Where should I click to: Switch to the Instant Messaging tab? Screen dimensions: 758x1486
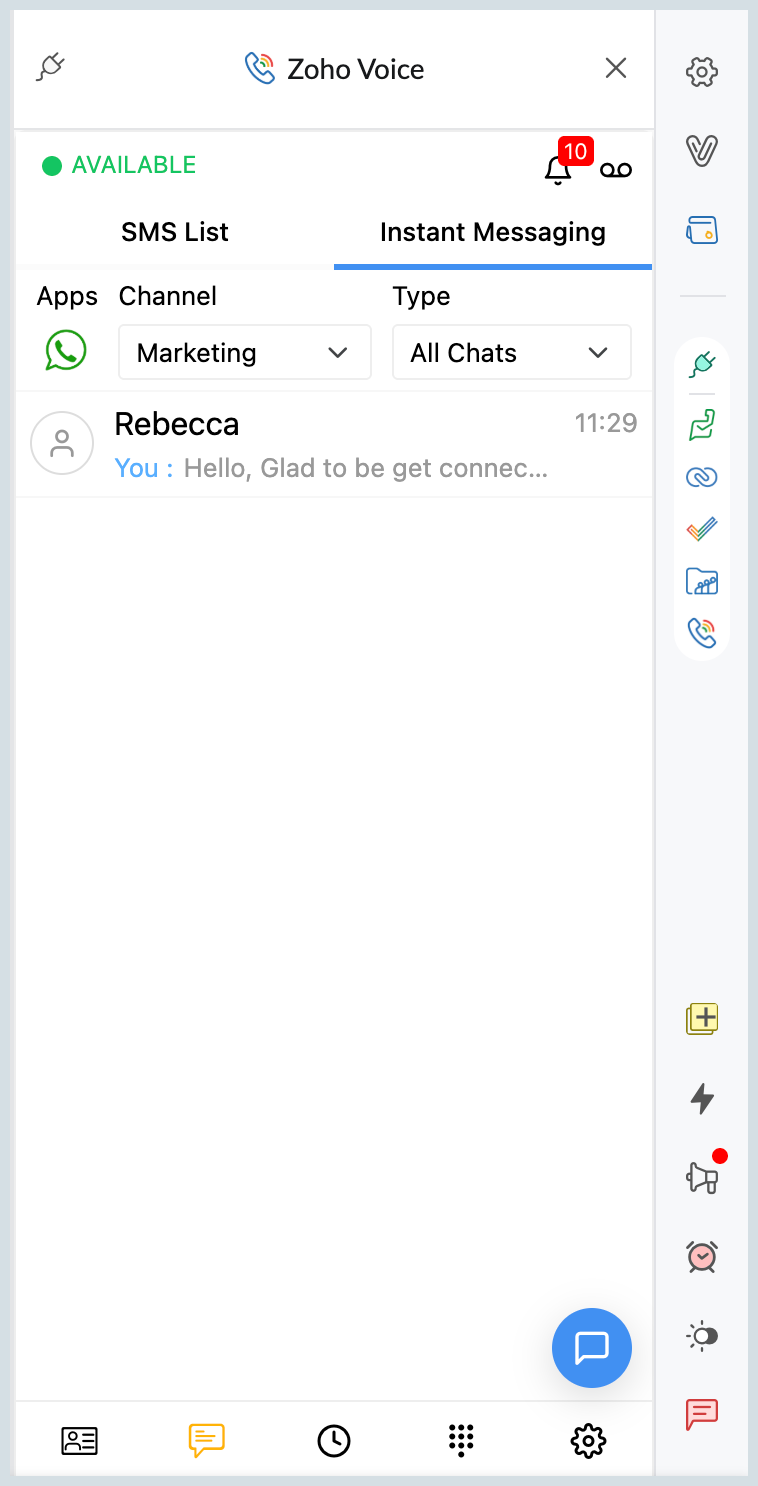[x=493, y=232]
